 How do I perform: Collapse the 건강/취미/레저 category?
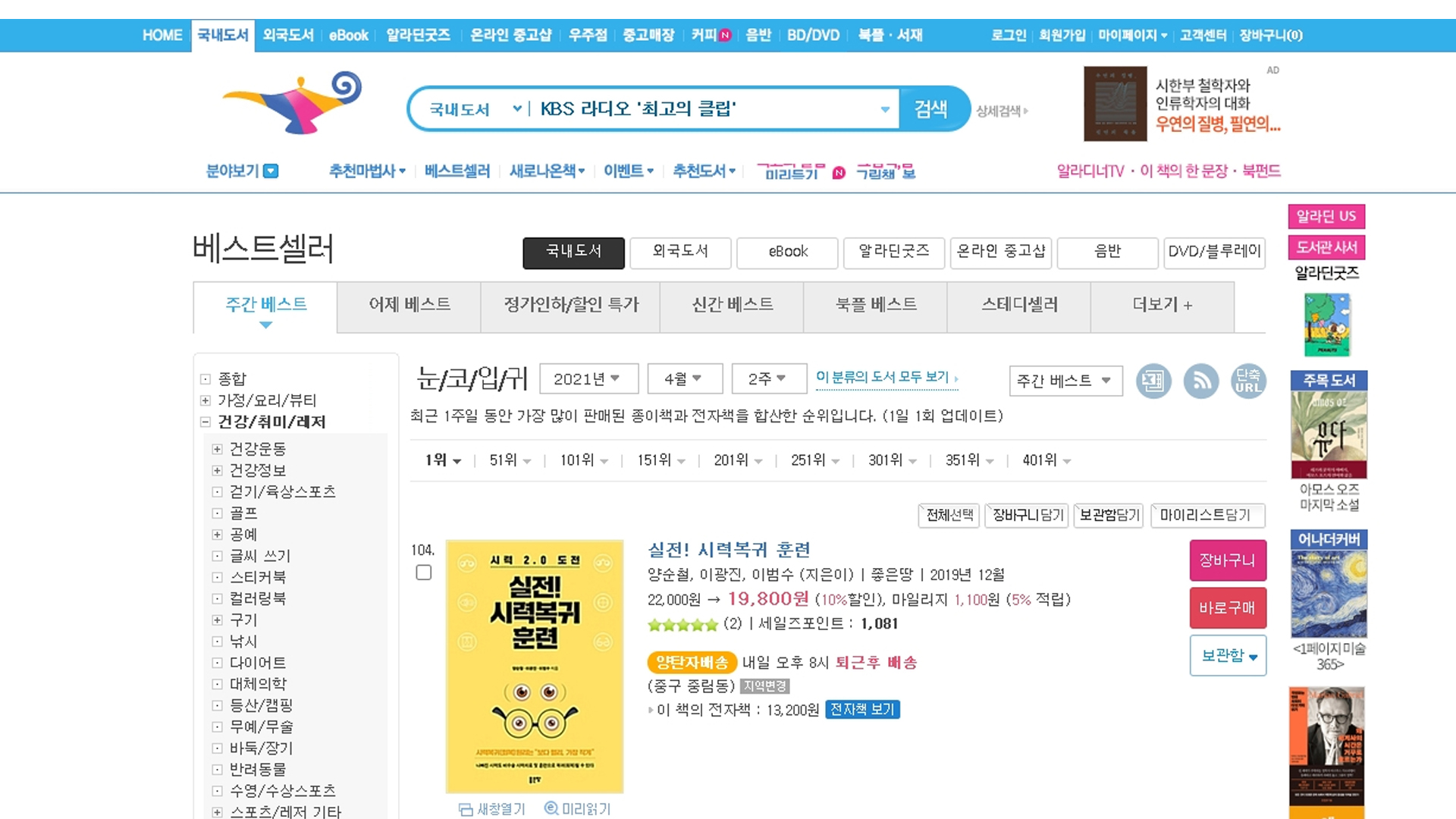click(x=205, y=422)
